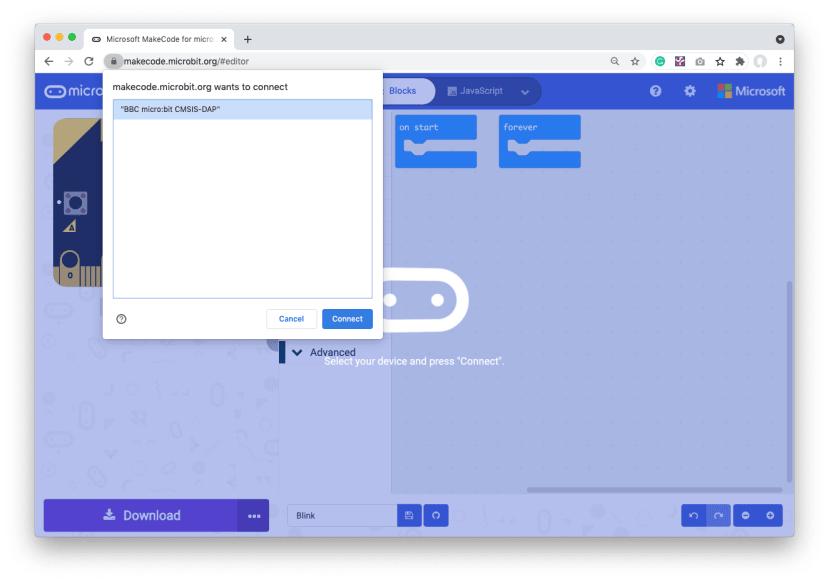829x583 pixels.
Task: Go back with the browser back arrow
Action: click(49, 61)
